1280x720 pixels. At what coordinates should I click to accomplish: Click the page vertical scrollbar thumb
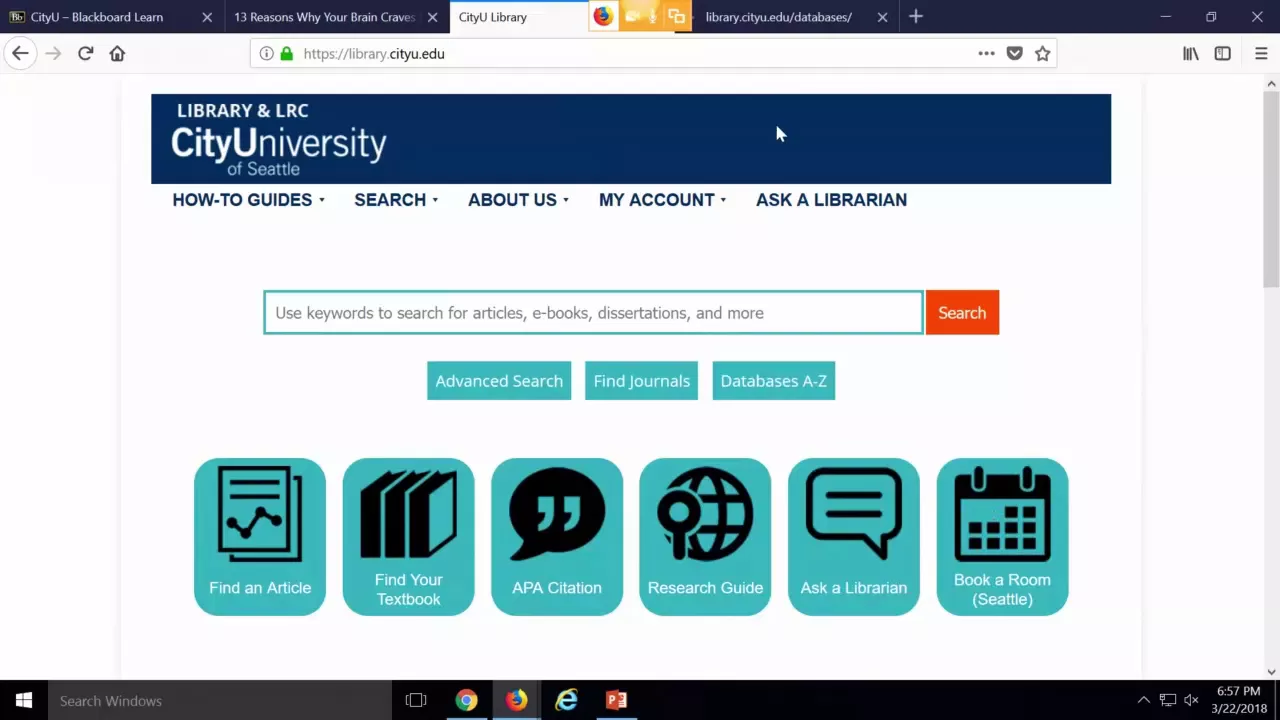point(1271,190)
